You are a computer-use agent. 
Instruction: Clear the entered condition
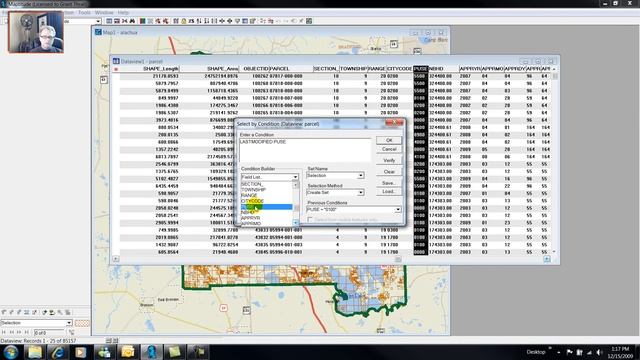[389, 172]
